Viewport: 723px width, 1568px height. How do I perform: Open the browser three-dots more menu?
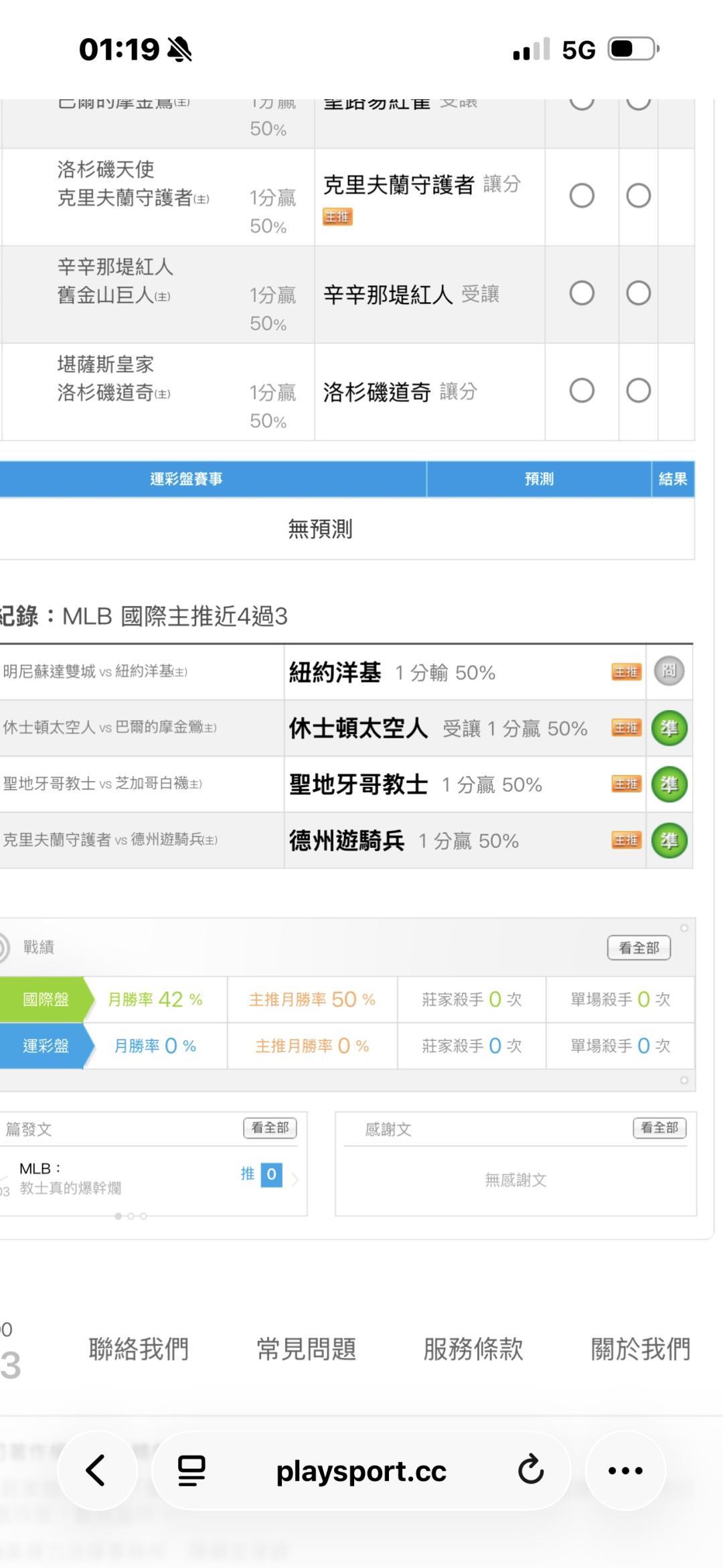[625, 1470]
